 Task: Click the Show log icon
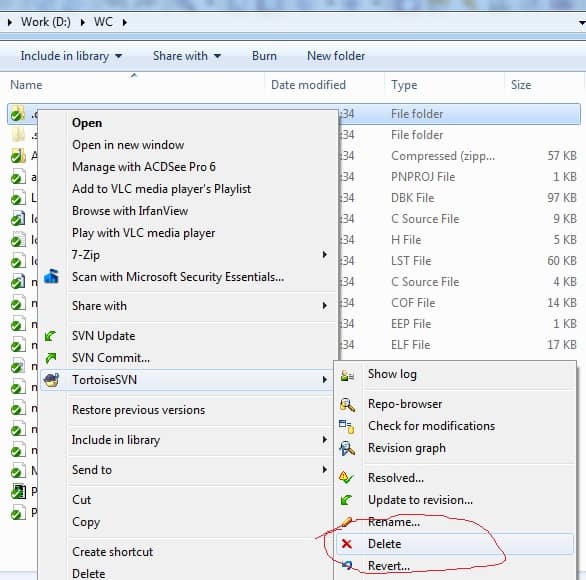pyautogui.click(x=347, y=374)
